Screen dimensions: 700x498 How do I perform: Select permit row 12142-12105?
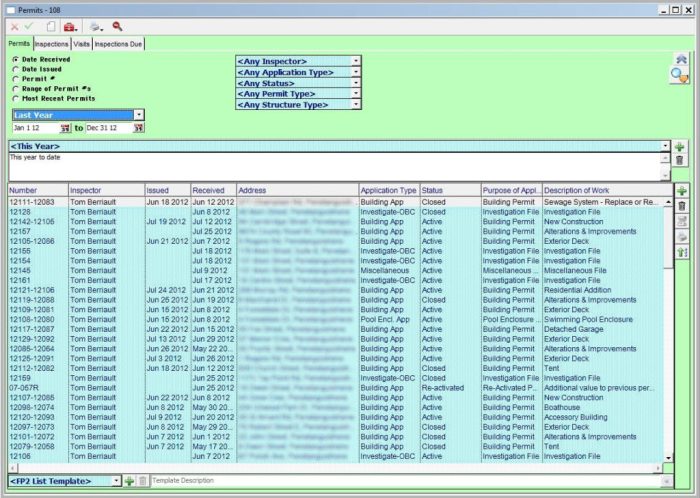point(335,222)
